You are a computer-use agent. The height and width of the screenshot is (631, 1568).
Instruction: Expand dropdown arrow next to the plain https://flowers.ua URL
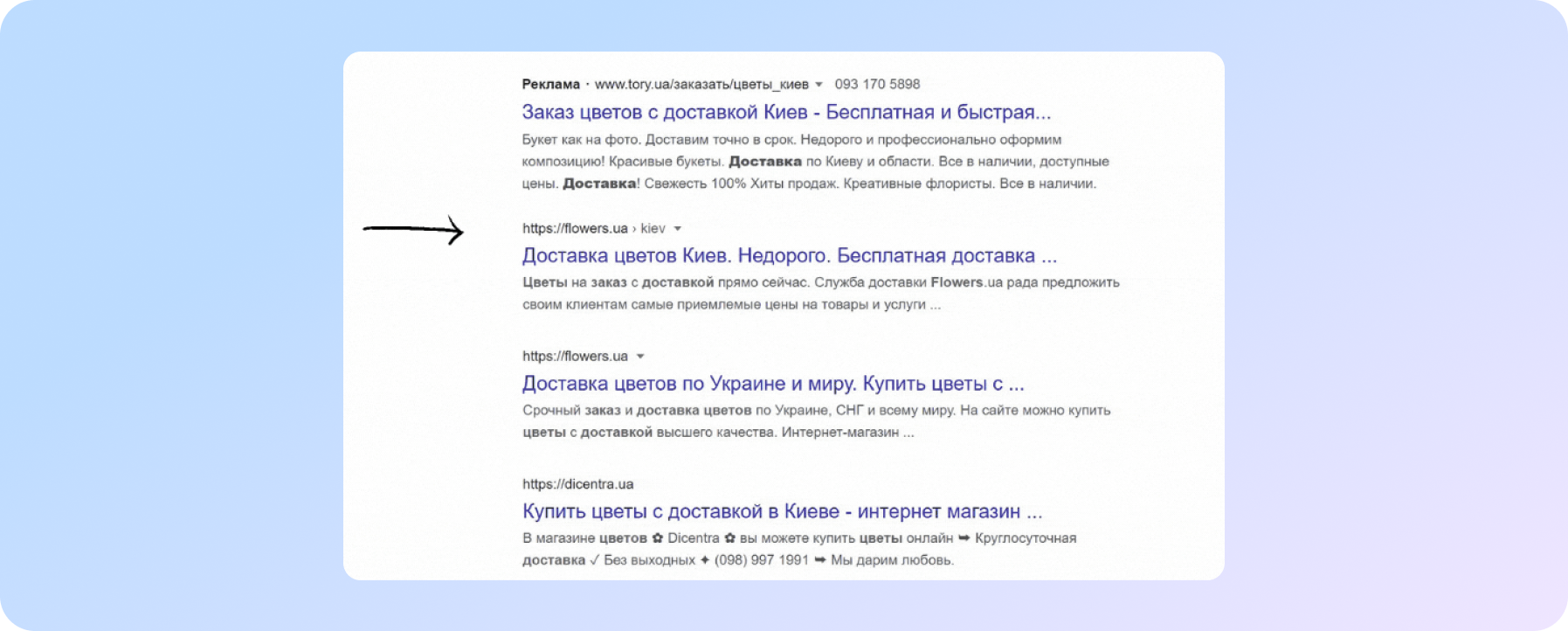[x=640, y=357]
